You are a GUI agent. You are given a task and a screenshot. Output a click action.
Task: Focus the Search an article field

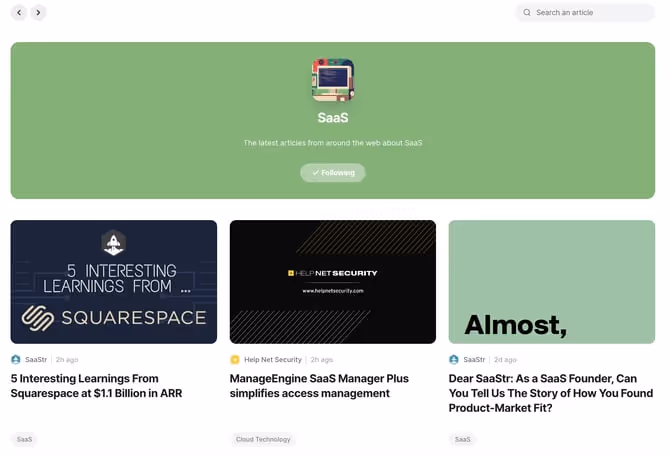(x=585, y=12)
